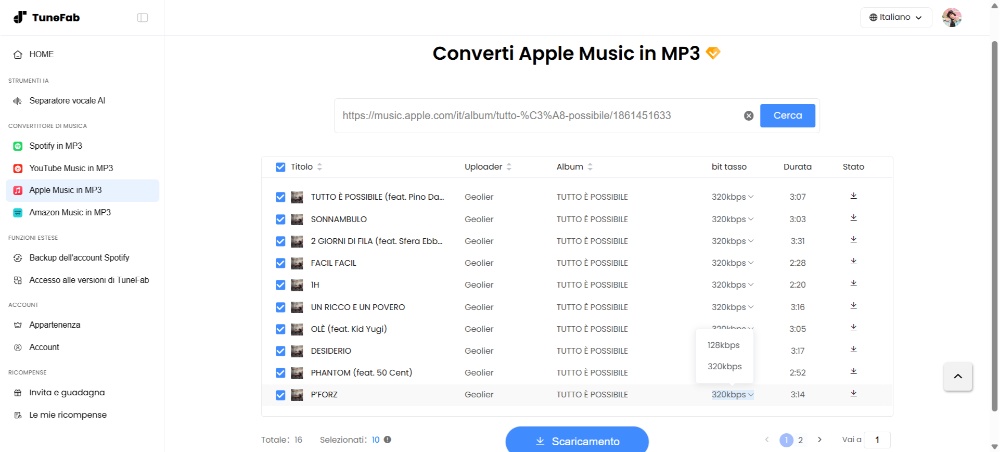Uncheck 2 GIORNI DI FILA track

(281, 241)
